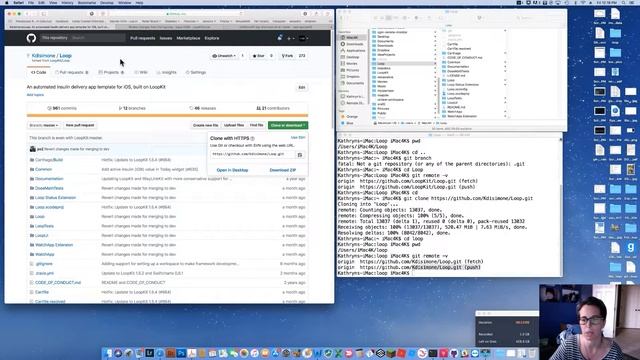Open the Carthage/Build folder in repository
The image size is (640, 360).
49,160
